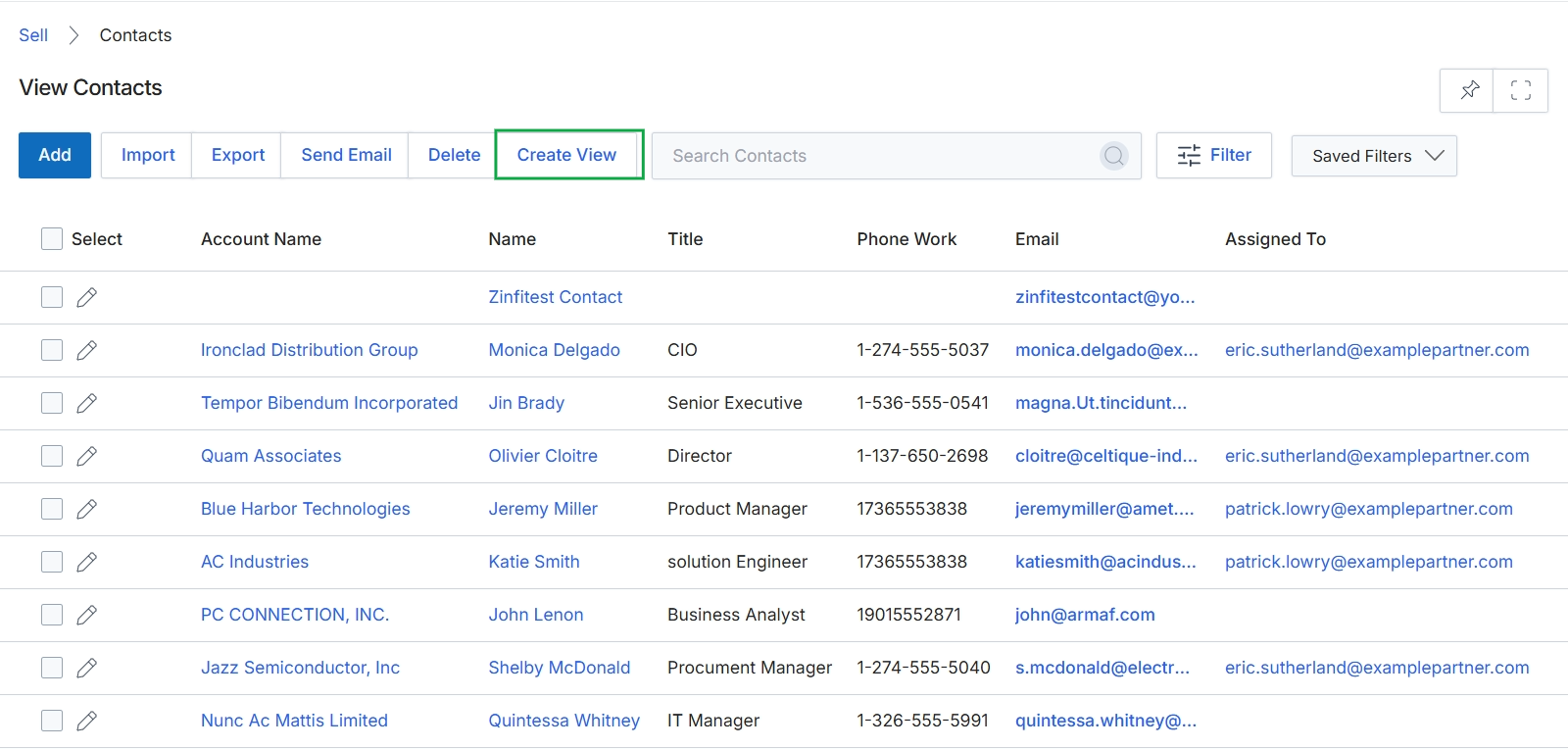Open Ironclad Distribution Group account
The image size is (1568, 749).
tap(309, 350)
